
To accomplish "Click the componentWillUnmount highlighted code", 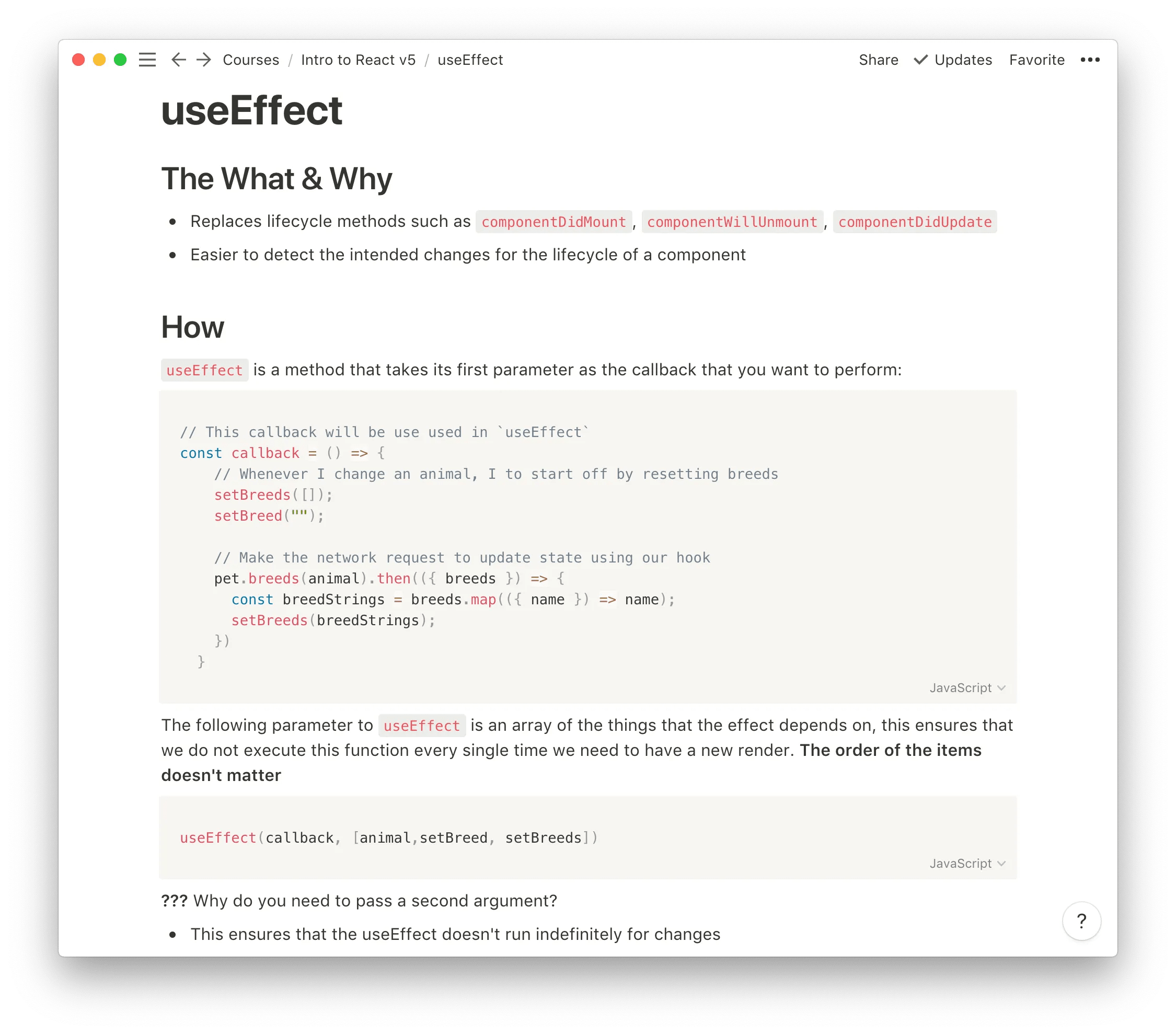I will point(733,222).
